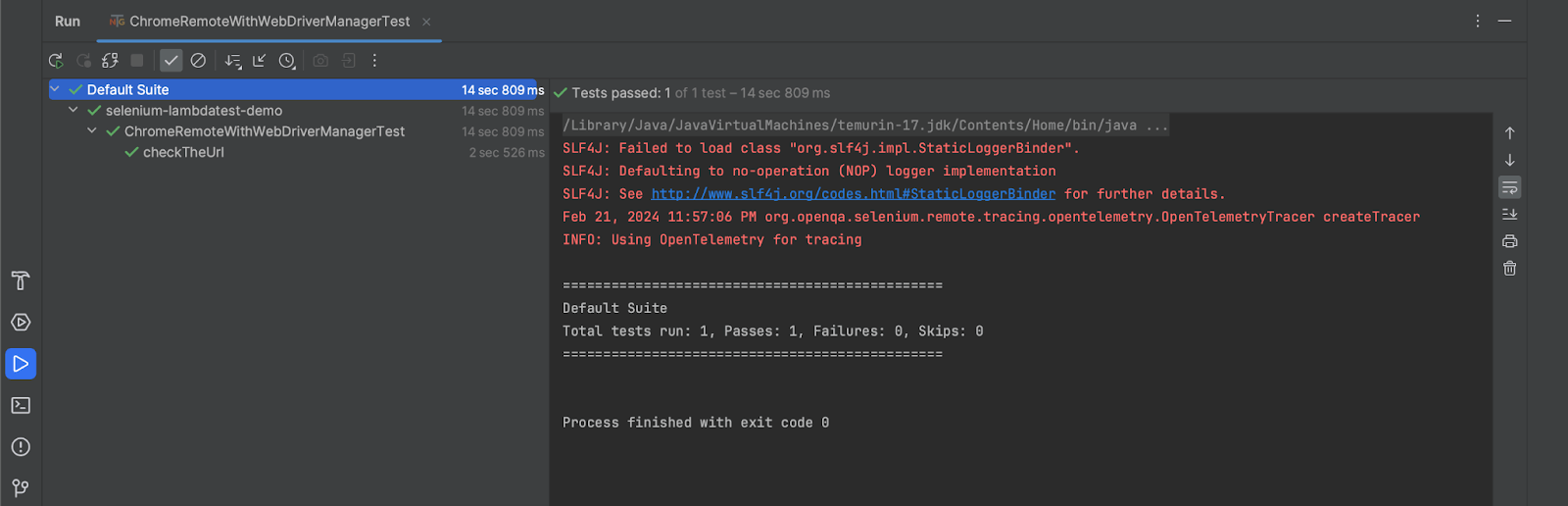The image size is (1568, 506).
Task: Click the Run tool window title
Action: click(x=68, y=22)
